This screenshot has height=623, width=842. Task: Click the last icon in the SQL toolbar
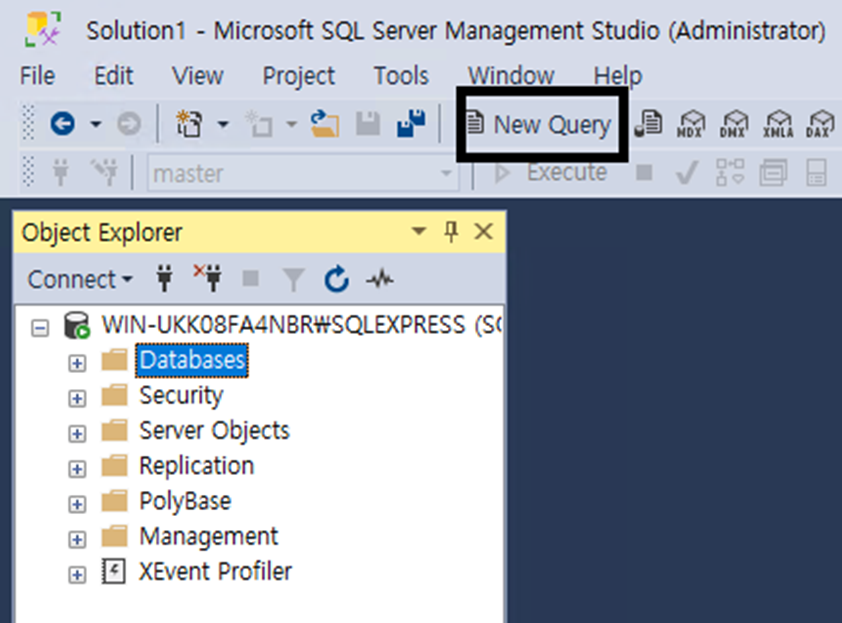[816, 172]
